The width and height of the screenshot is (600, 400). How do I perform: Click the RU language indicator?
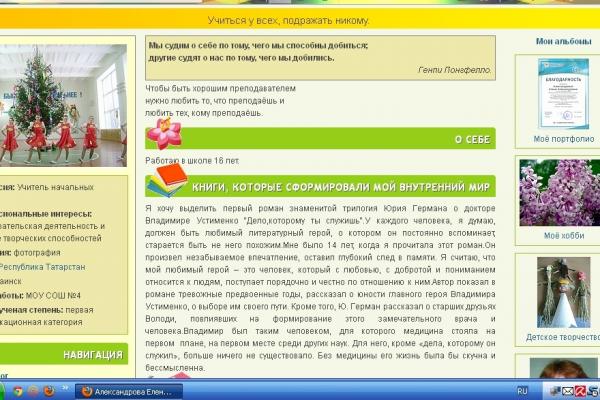pyautogui.click(x=522, y=391)
